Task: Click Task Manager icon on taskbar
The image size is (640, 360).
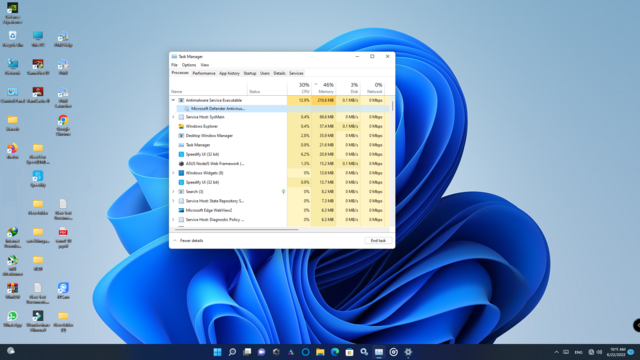Action: point(379,352)
